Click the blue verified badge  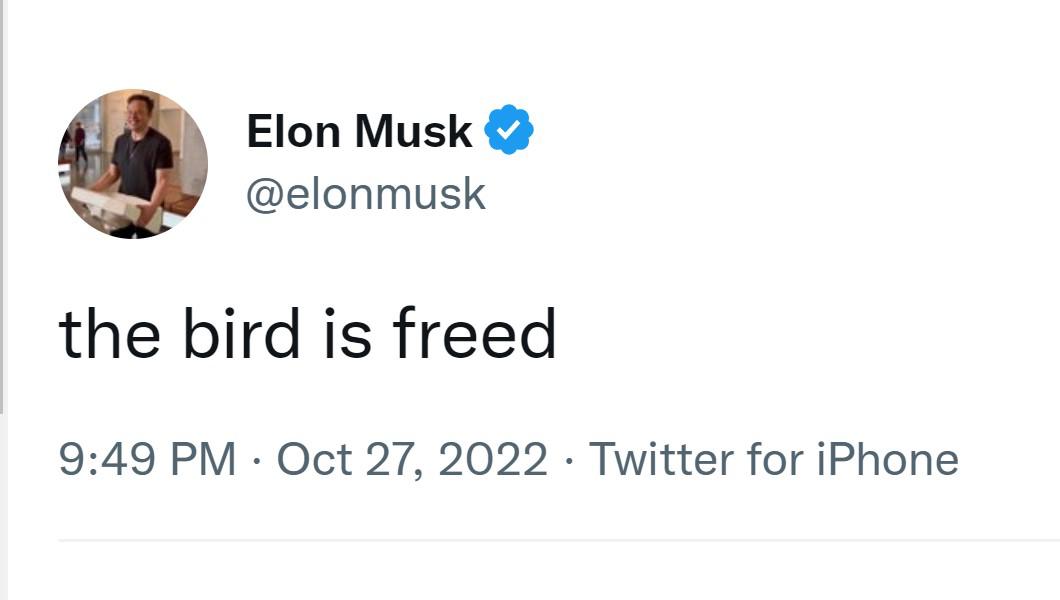click(508, 130)
